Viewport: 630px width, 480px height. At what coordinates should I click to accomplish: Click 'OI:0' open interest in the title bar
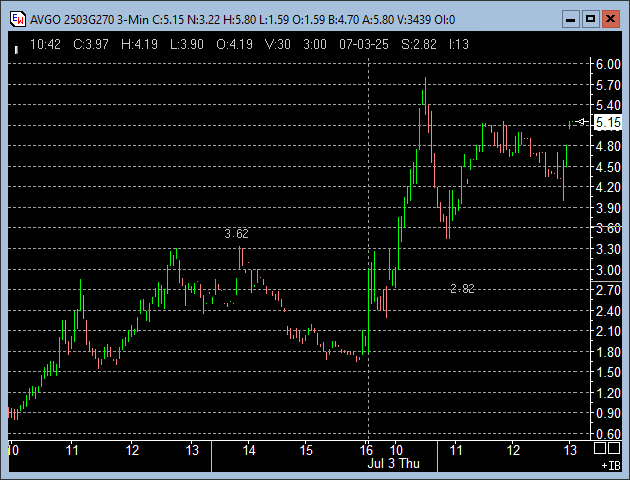(445, 20)
